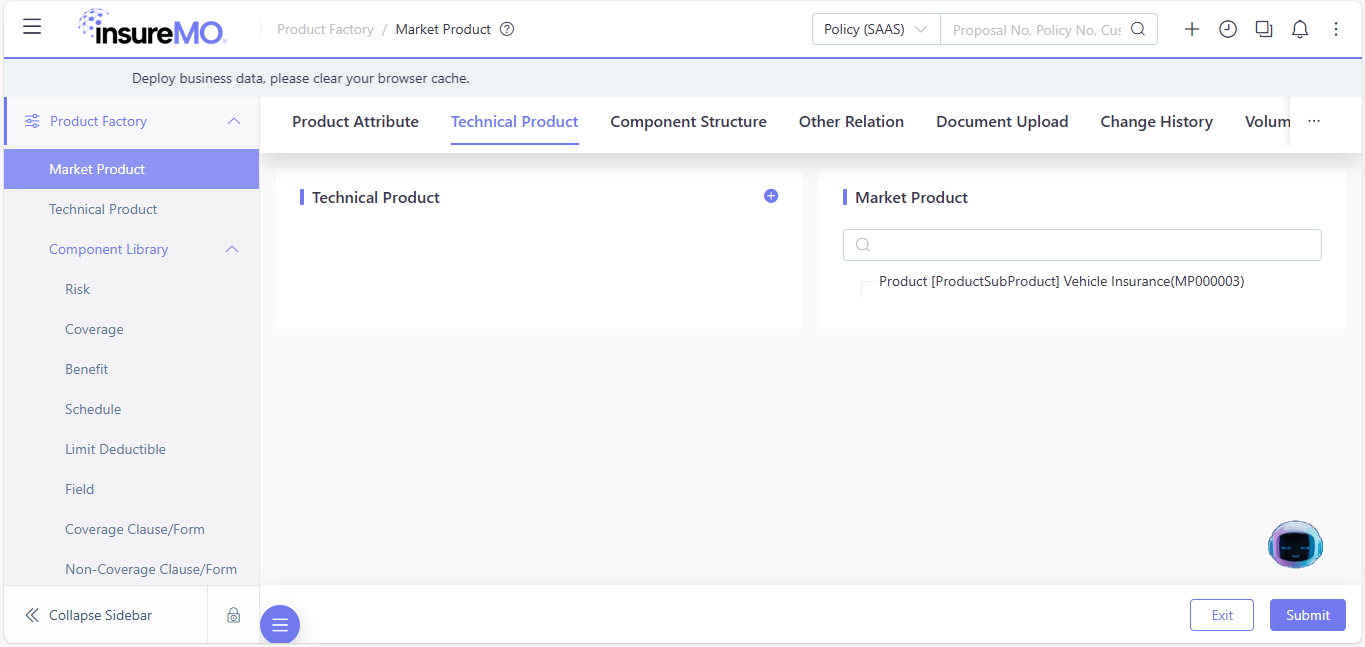Show more tabs via ellipsis
This screenshot has height=647, width=1365.
pos(1314,121)
